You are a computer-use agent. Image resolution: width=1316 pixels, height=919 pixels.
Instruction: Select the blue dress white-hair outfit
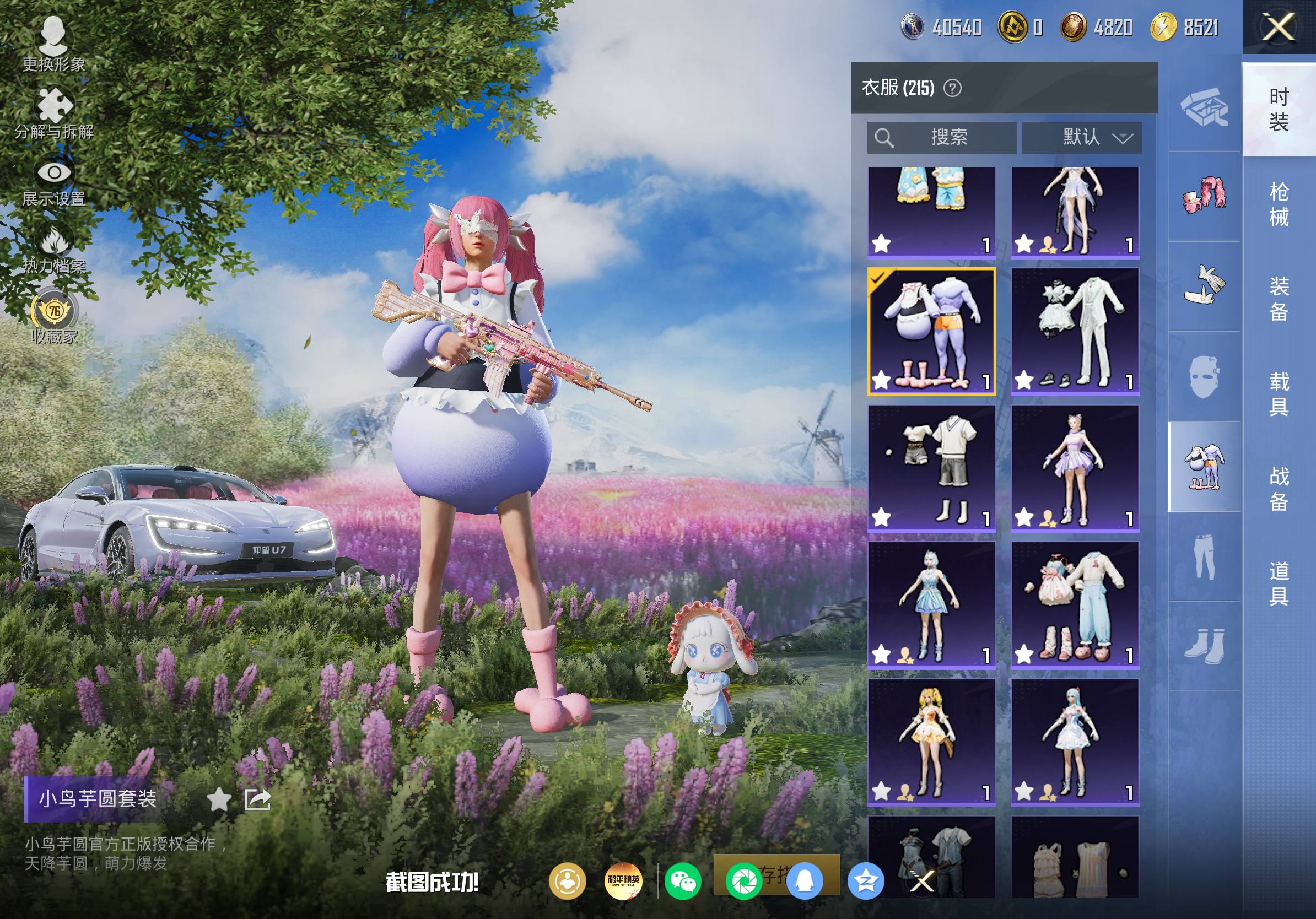pos(931,605)
